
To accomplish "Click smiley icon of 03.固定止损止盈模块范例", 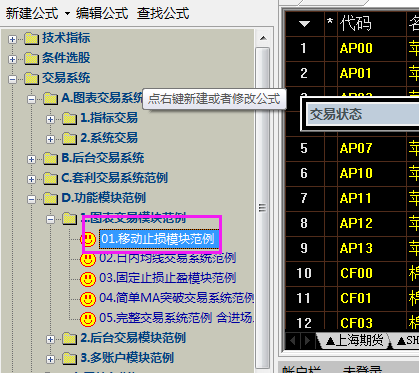I will [x=88, y=279].
